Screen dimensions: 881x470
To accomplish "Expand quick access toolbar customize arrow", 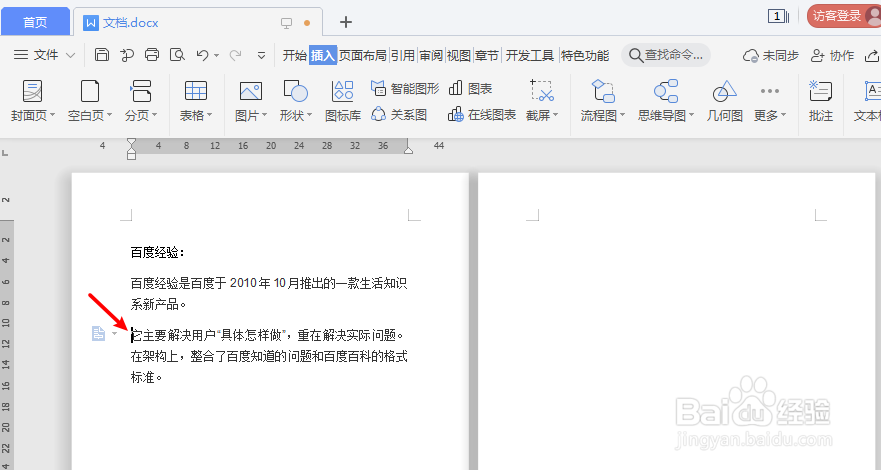I will pos(261,56).
